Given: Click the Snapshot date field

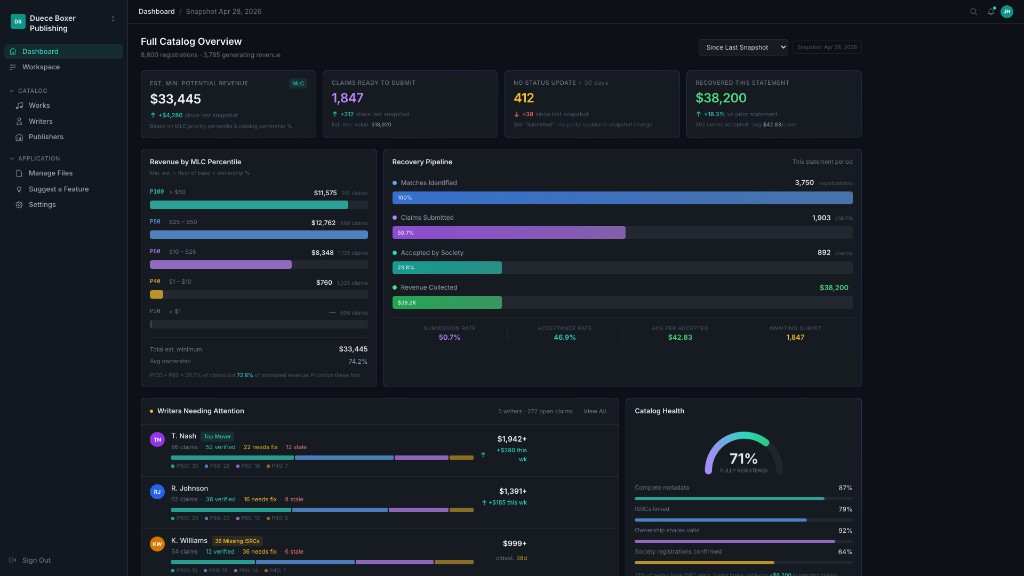Looking at the screenshot, I should [827, 47].
